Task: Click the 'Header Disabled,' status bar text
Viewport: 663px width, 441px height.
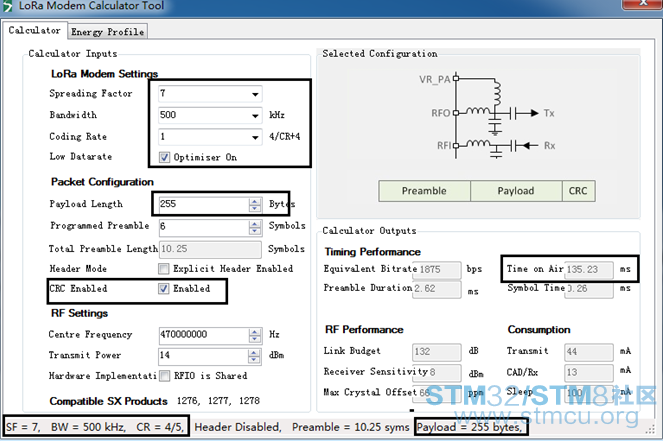Action: pyautogui.click(x=238, y=427)
